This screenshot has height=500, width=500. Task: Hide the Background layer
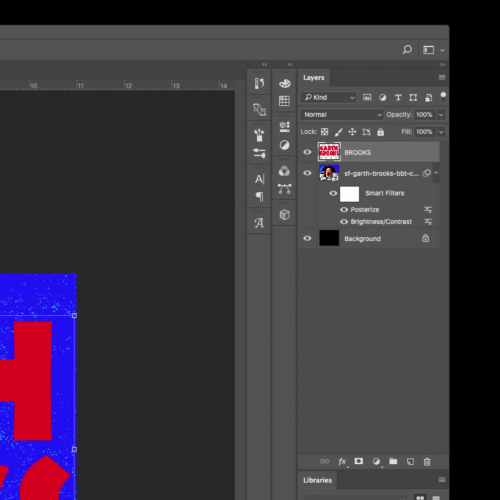(x=307, y=238)
